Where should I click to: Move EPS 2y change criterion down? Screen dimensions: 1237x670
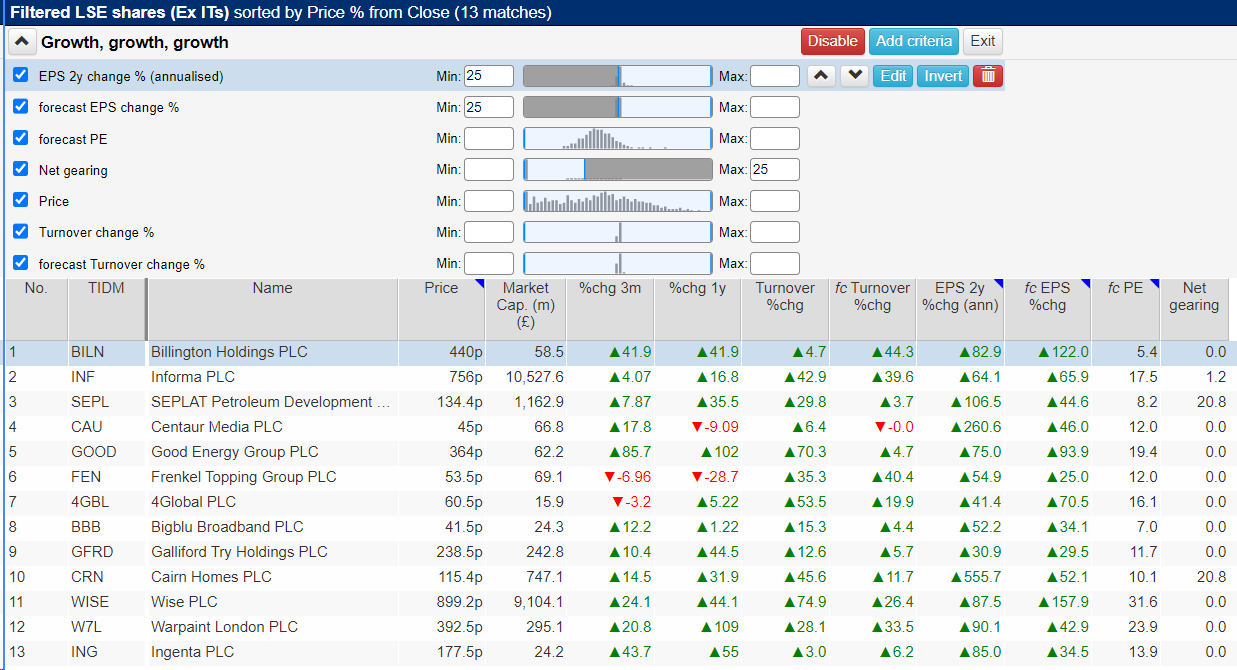854,76
